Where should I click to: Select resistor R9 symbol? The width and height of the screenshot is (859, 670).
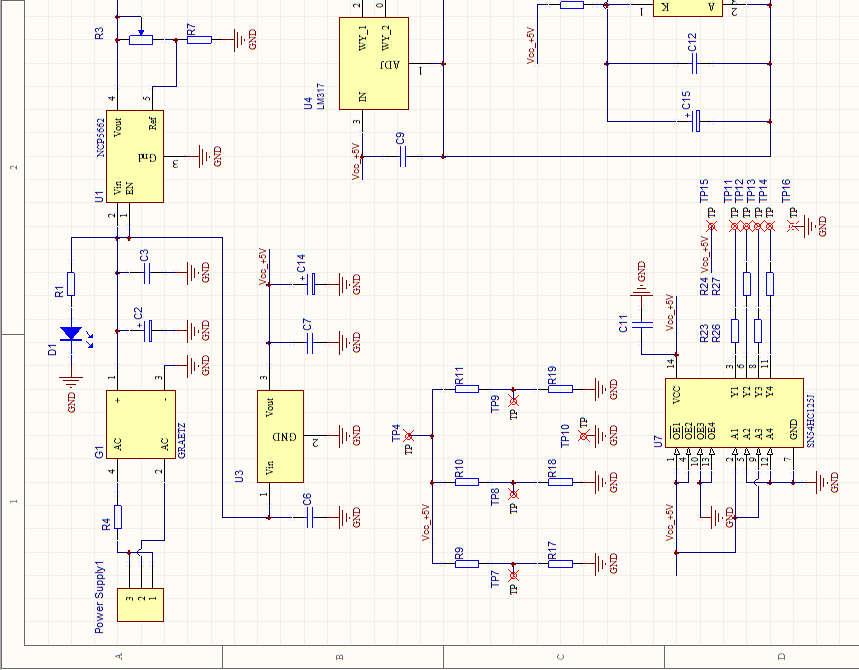467,564
